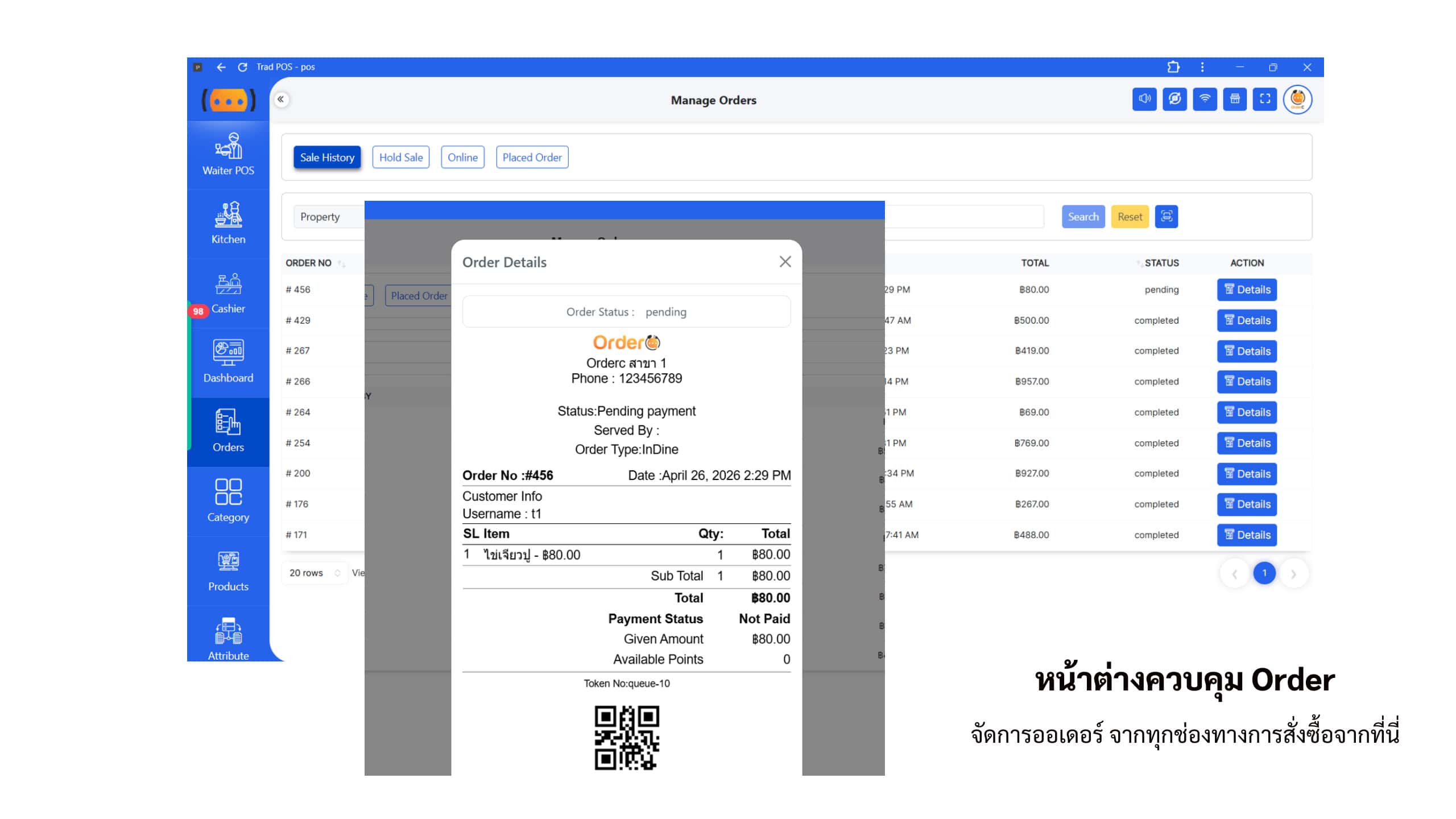This screenshot has height=819, width=1456.
Task: Open the Products sidebar icon
Action: click(x=228, y=570)
